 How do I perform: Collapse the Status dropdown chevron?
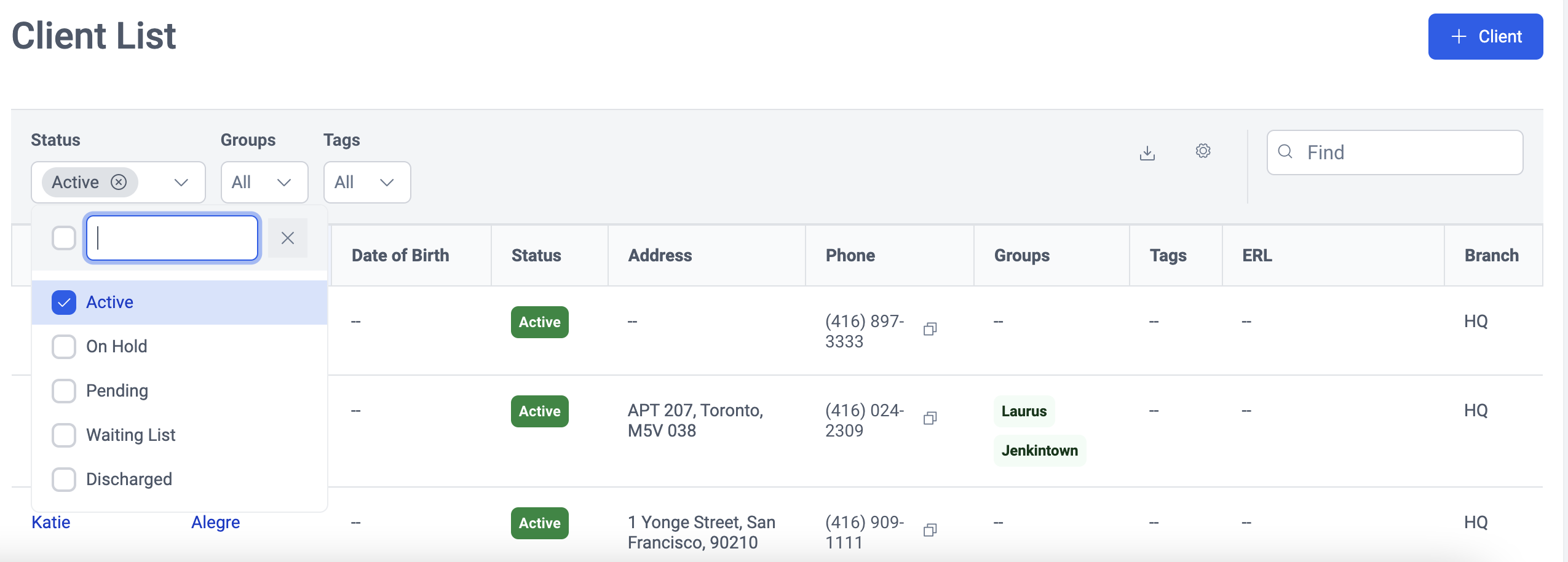pyautogui.click(x=181, y=183)
